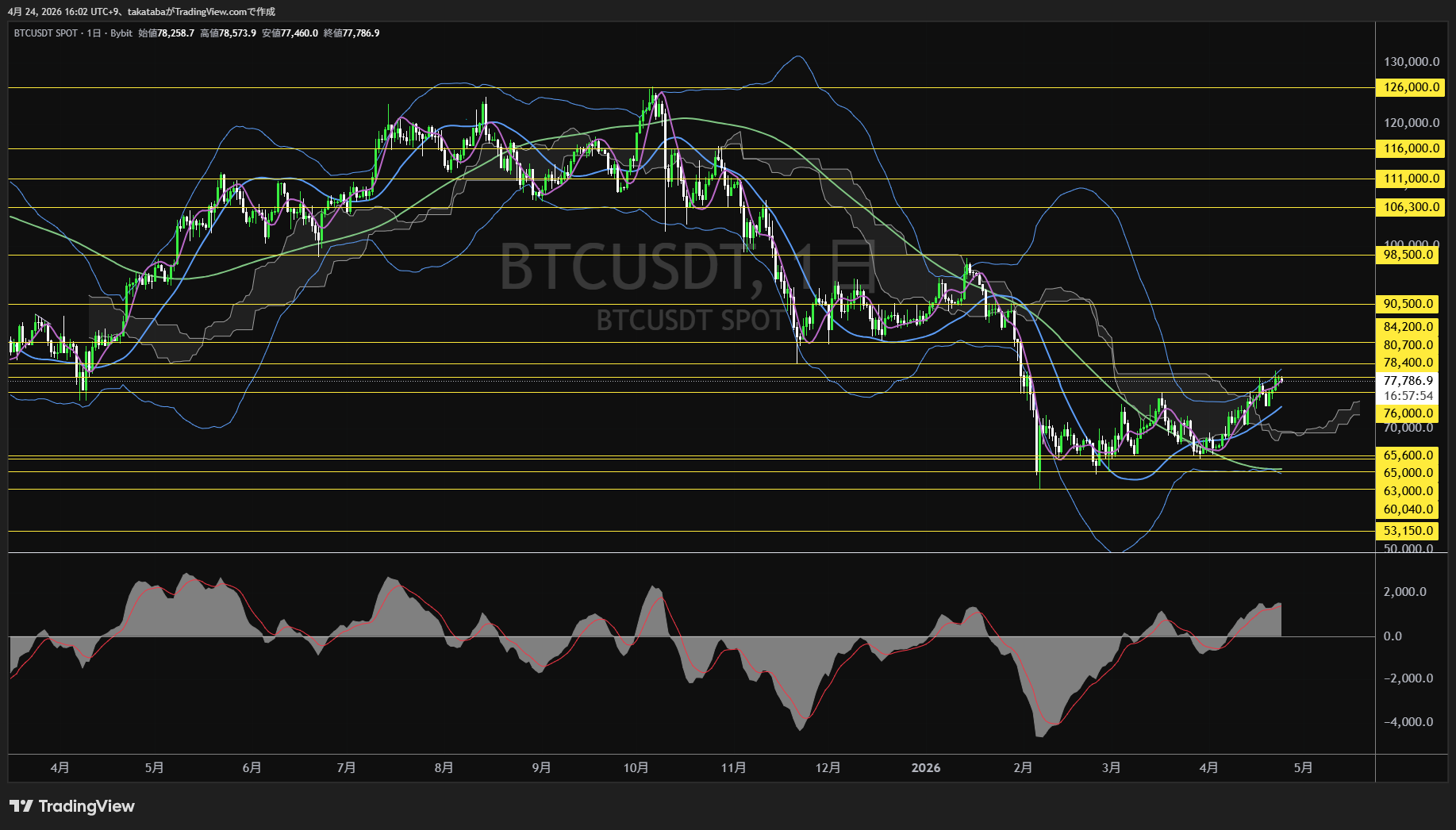Click the TradingView logo at the bottom
The image size is (1456, 830).
(72, 806)
